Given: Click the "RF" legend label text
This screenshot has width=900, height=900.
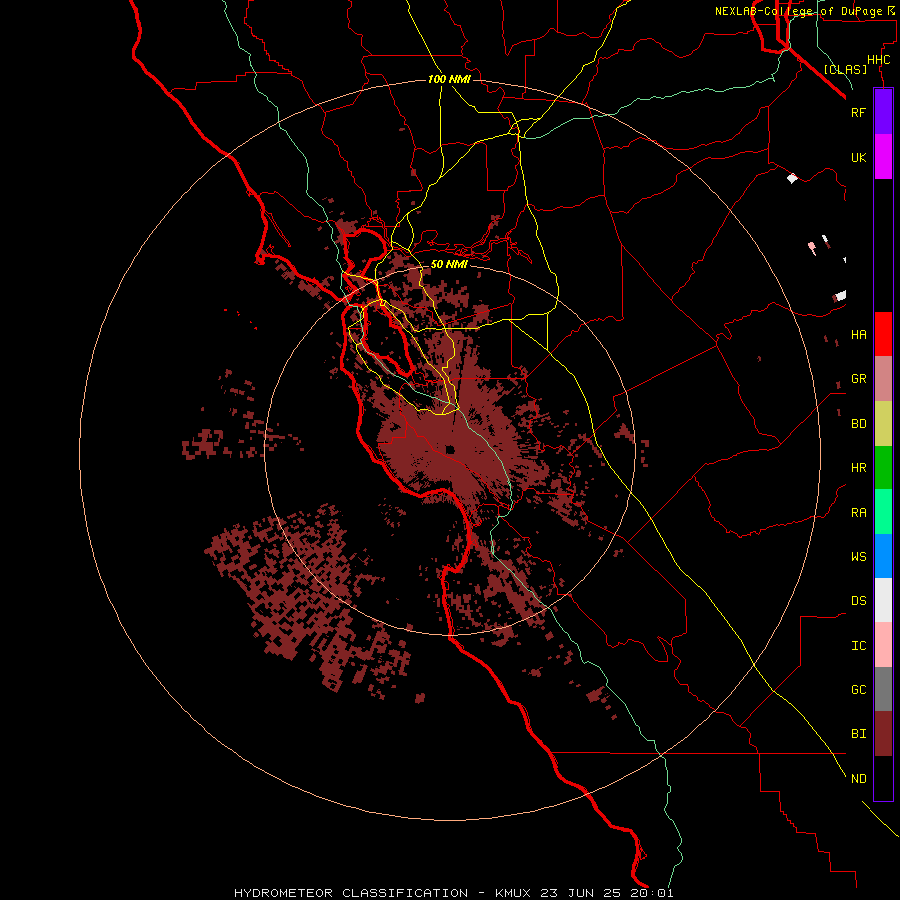Looking at the screenshot, I should [858, 112].
